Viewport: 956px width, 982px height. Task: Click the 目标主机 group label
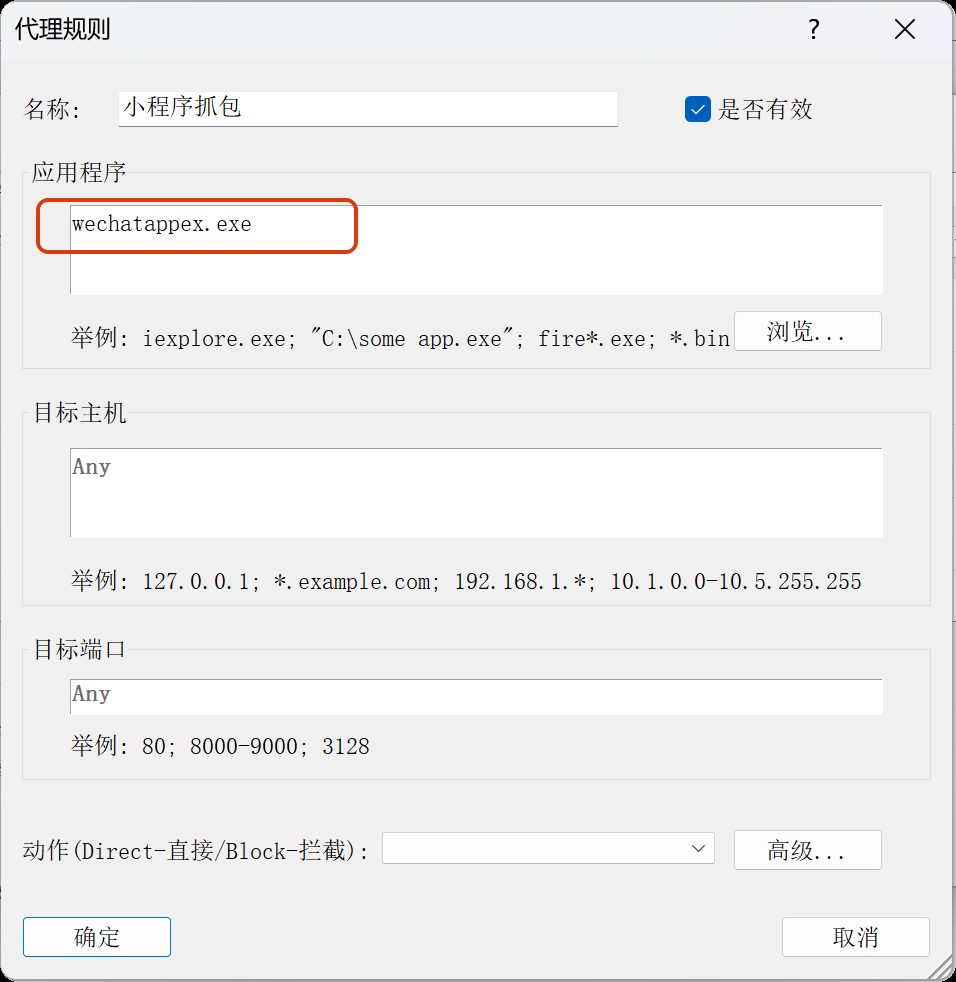pyautogui.click(x=80, y=413)
